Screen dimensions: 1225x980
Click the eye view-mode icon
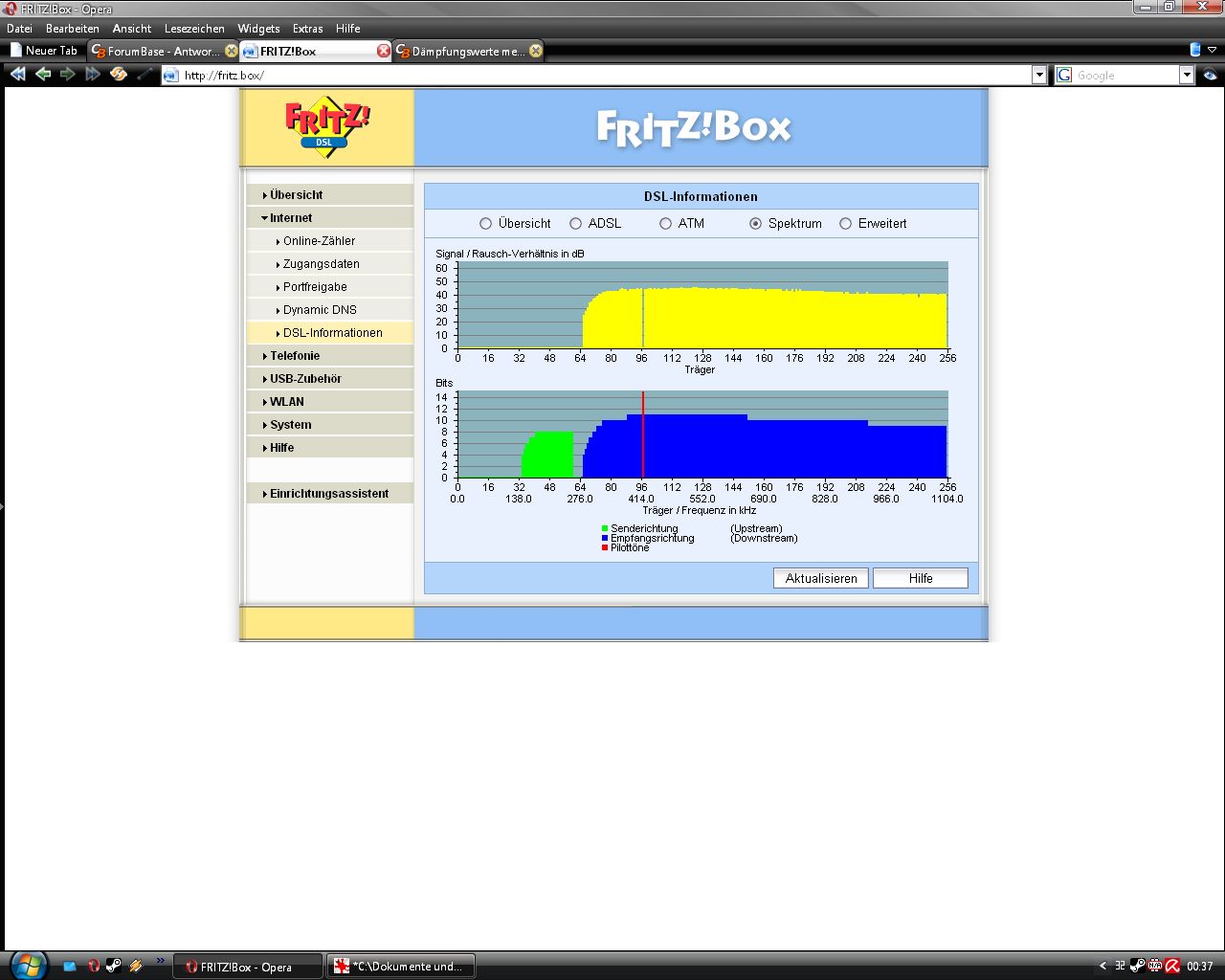point(1211,75)
